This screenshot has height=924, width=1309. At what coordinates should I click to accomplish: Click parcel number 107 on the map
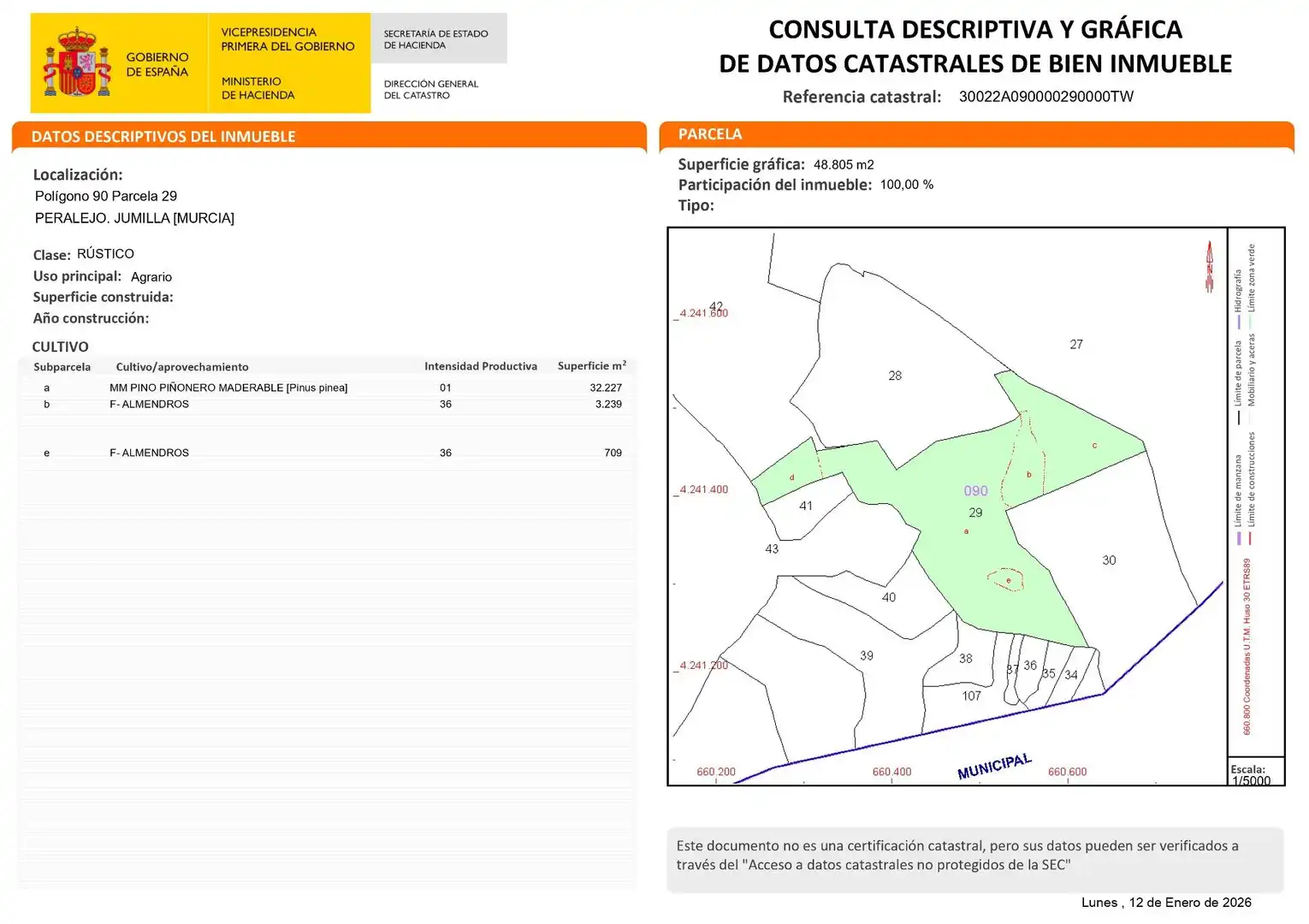pyautogui.click(x=972, y=696)
